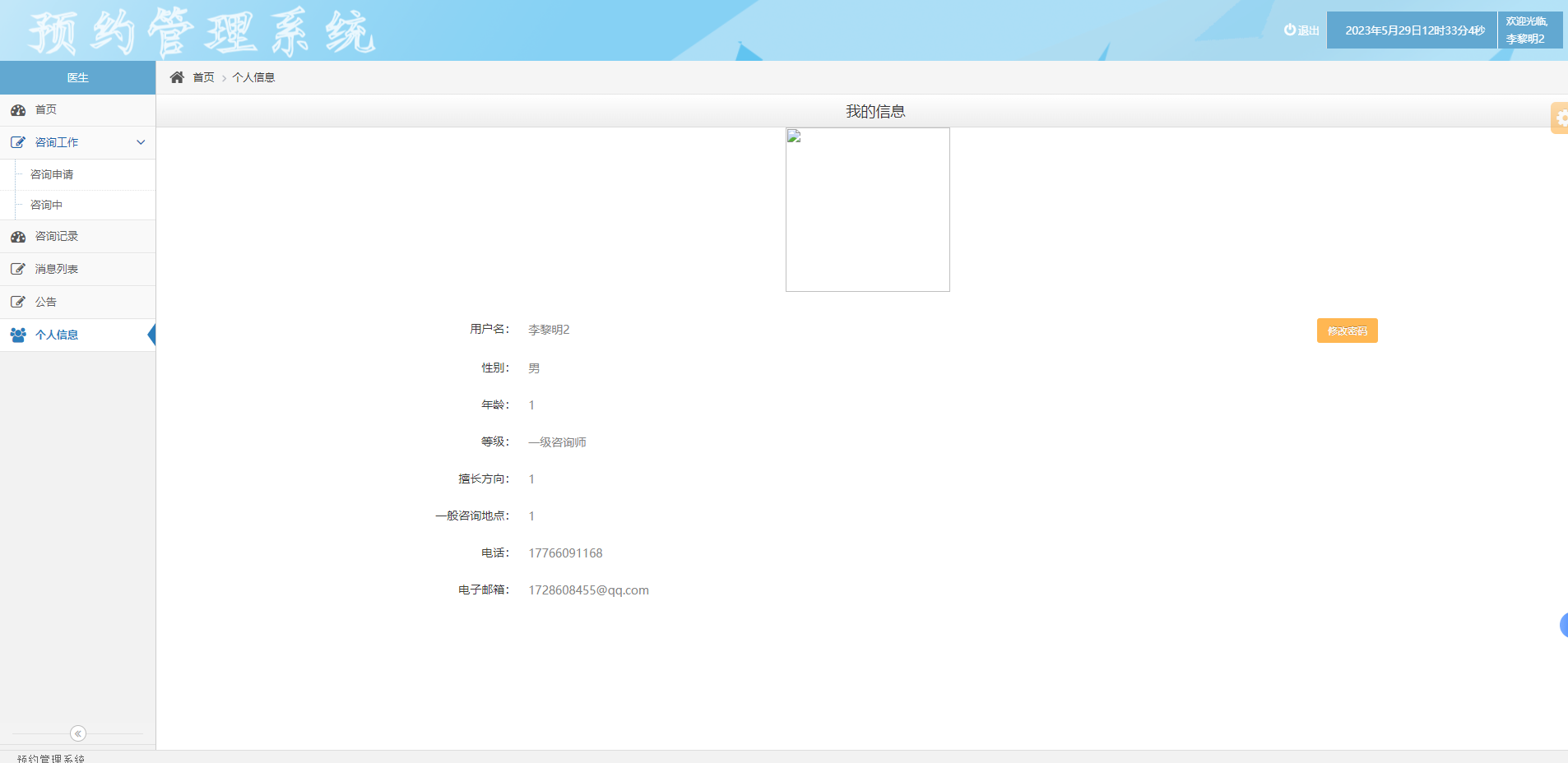Click the gender value 男
This screenshot has width=1568, height=763.
pos(534,368)
